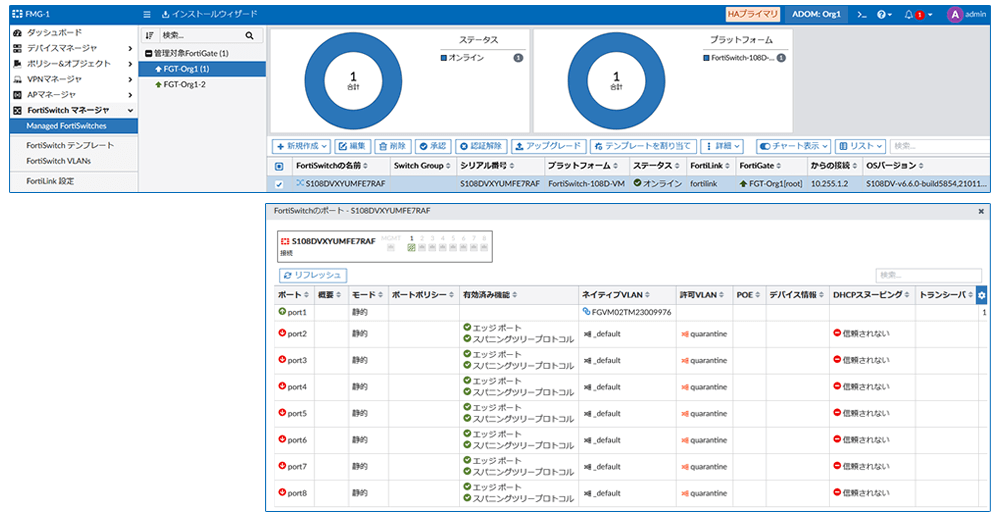Click the table column settings gear icon
The height and width of the screenshot is (528, 1000).
[x=982, y=295]
